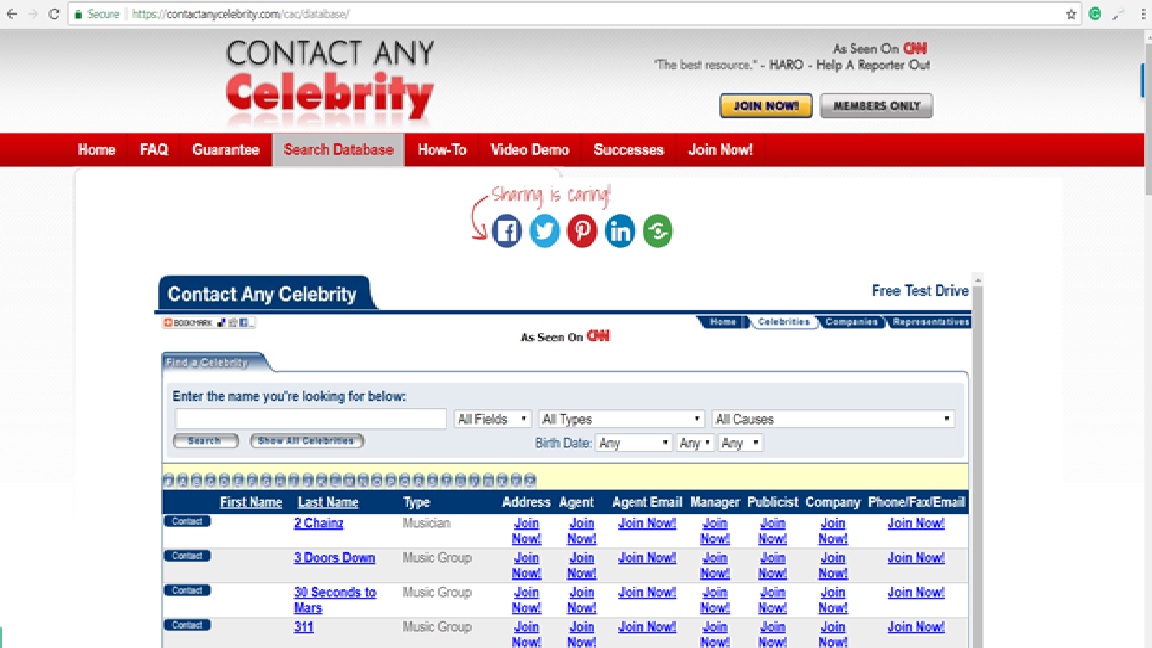This screenshot has width=1152, height=648.
Task: Switch to the Companies tab
Action: coord(852,322)
